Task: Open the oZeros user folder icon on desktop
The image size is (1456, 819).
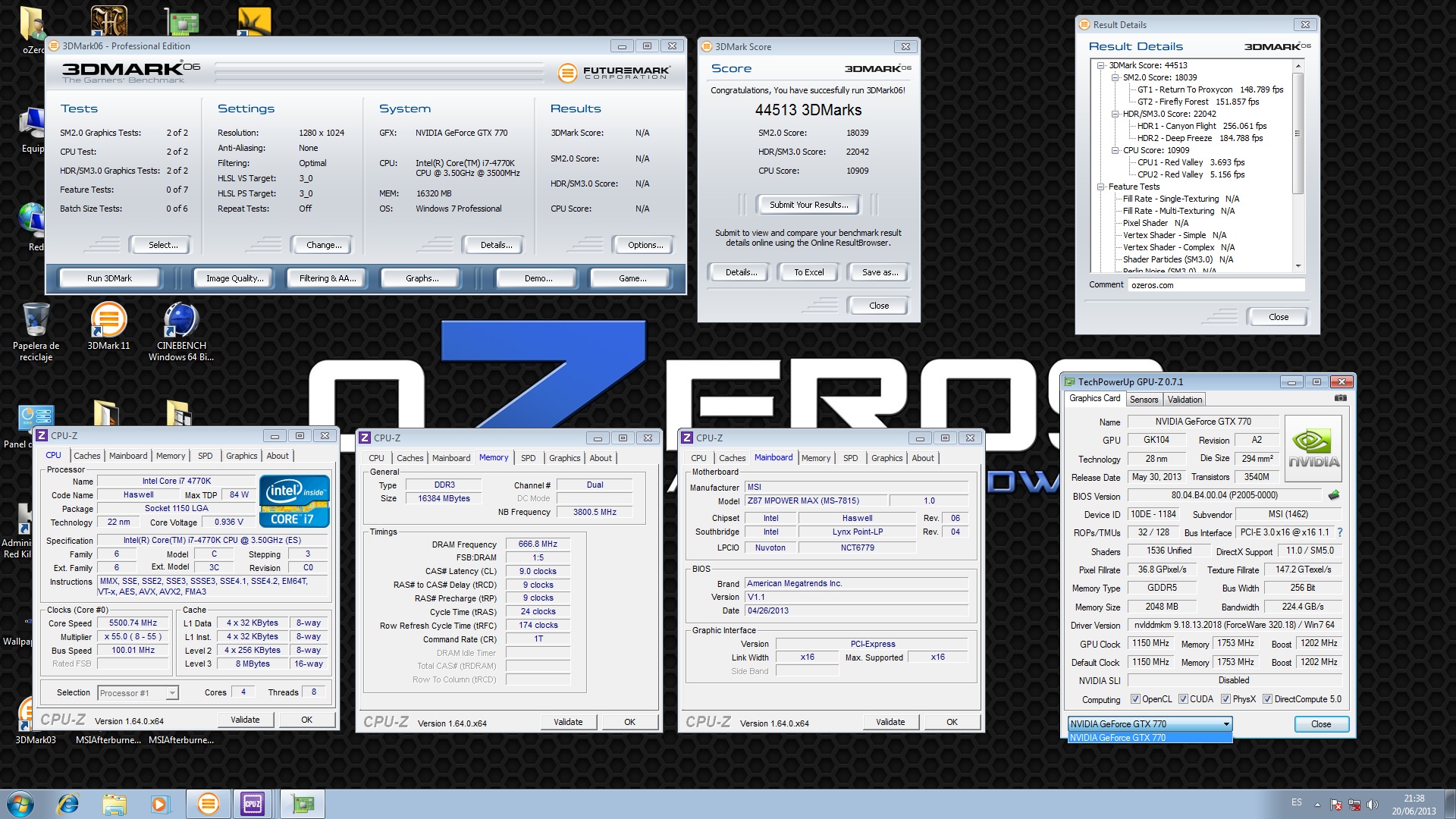Action: [x=32, y=29]
